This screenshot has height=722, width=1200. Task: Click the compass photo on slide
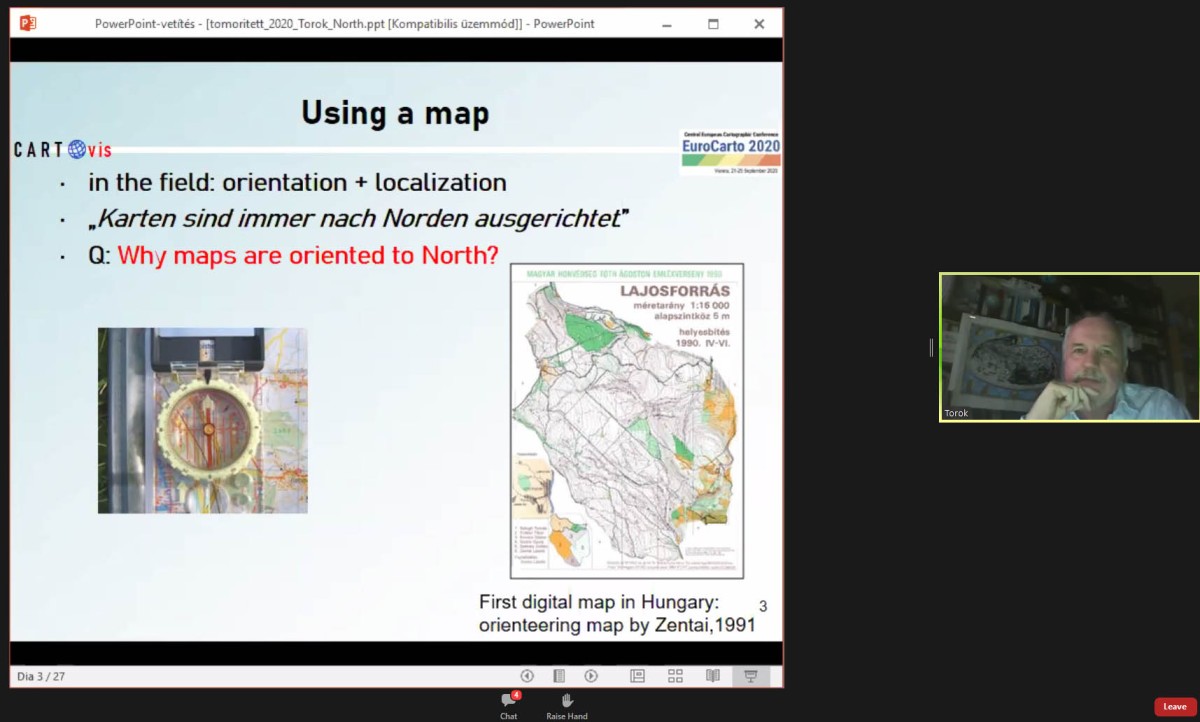203,420
